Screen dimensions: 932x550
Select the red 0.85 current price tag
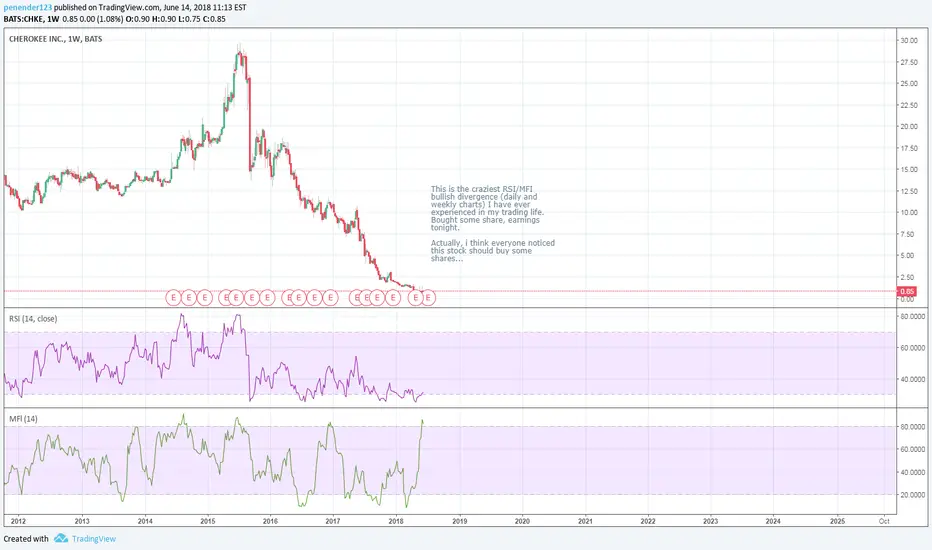tap(907, 291)
